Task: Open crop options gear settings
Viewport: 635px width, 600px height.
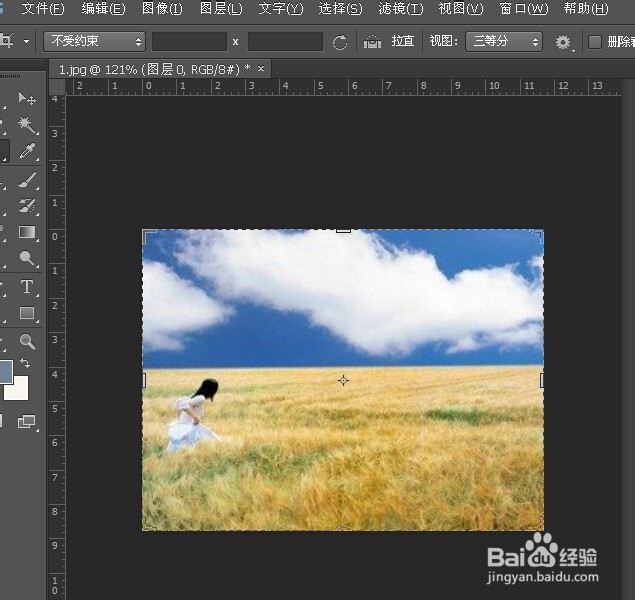Action: (x=563, y=42)
